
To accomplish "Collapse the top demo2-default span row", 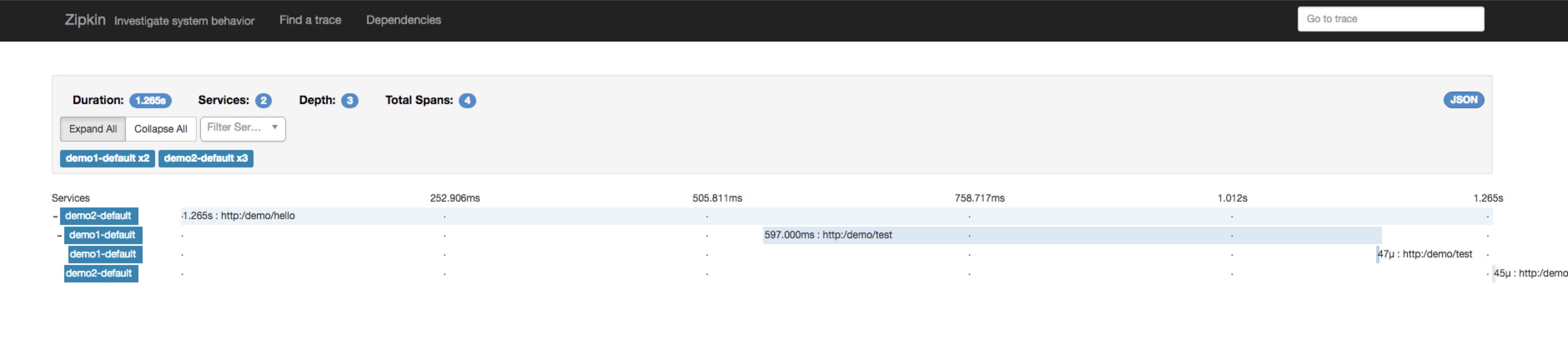I will pyautogui.click(x=55, y=216).
